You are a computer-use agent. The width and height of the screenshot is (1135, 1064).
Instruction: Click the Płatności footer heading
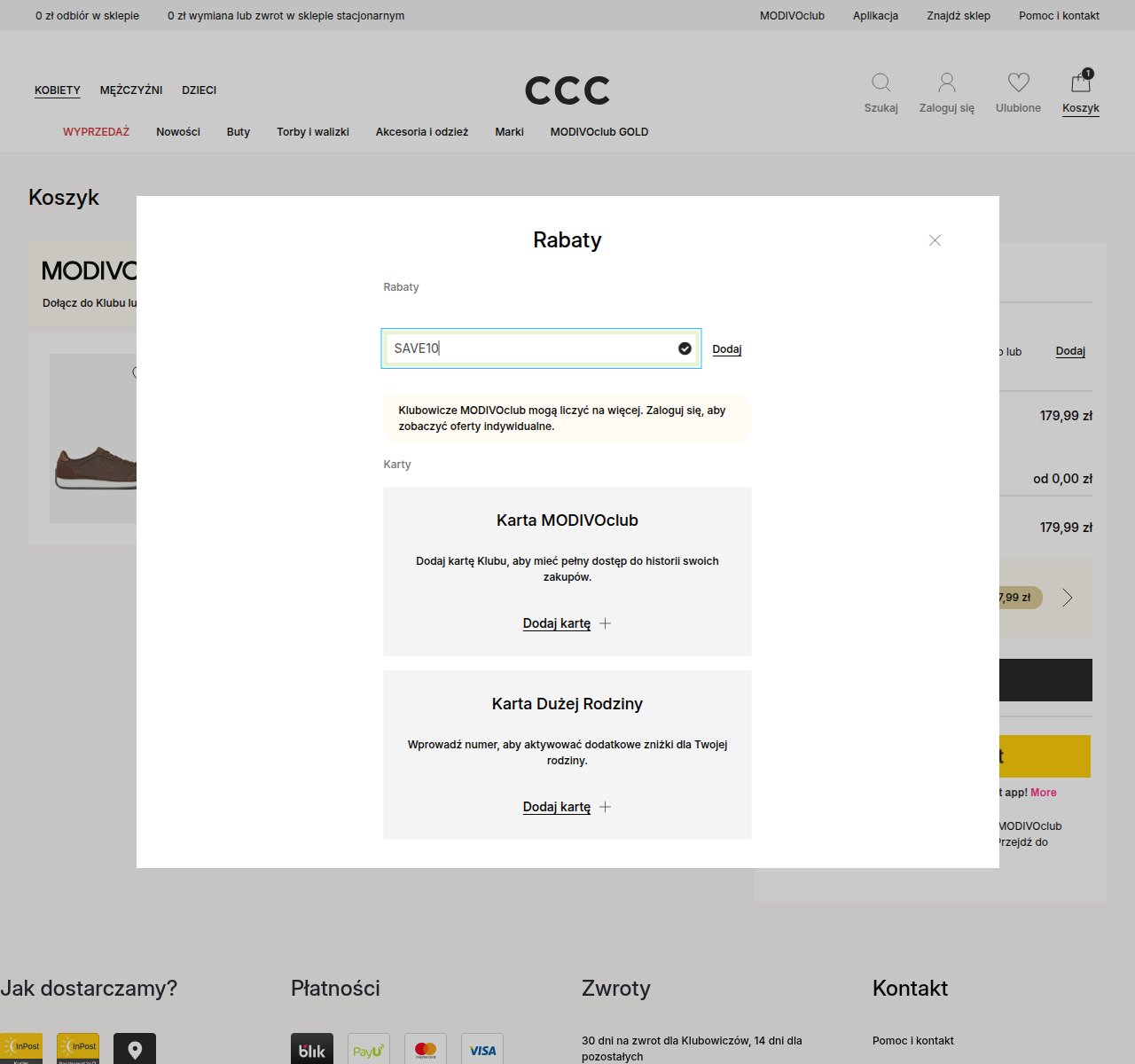pos(335,989)
